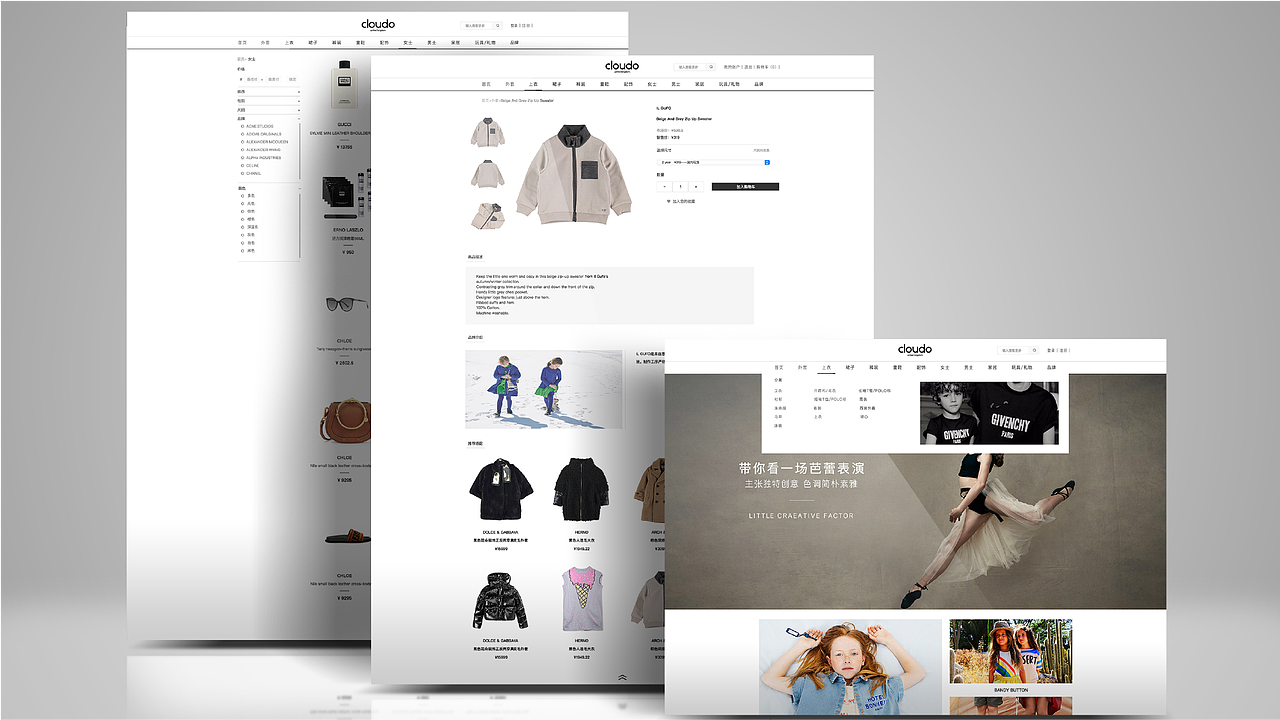
Task: Open BANDY BUTTON image on homepage
Action: (x=1010, y=651)
